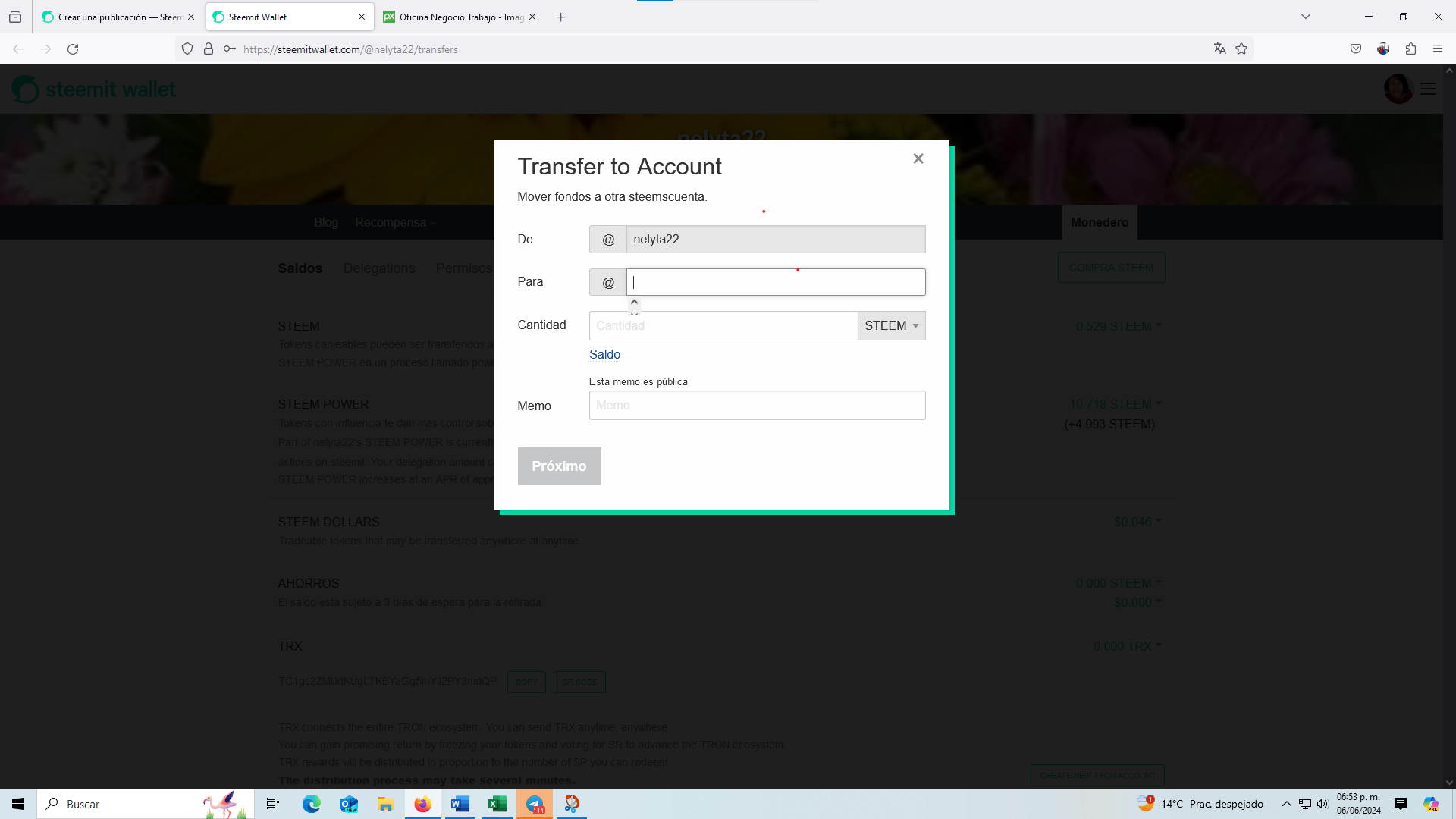The height and width of the screenshot is (819, 1456).
Task: Bookmark this page with the star icon
Action: point(1241,49)
